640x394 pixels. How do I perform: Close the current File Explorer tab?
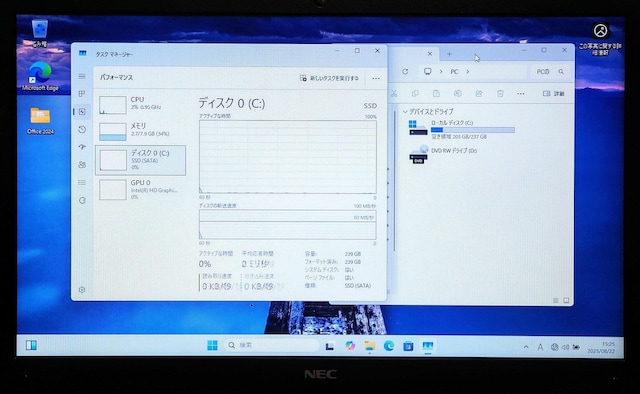[430, 53]
